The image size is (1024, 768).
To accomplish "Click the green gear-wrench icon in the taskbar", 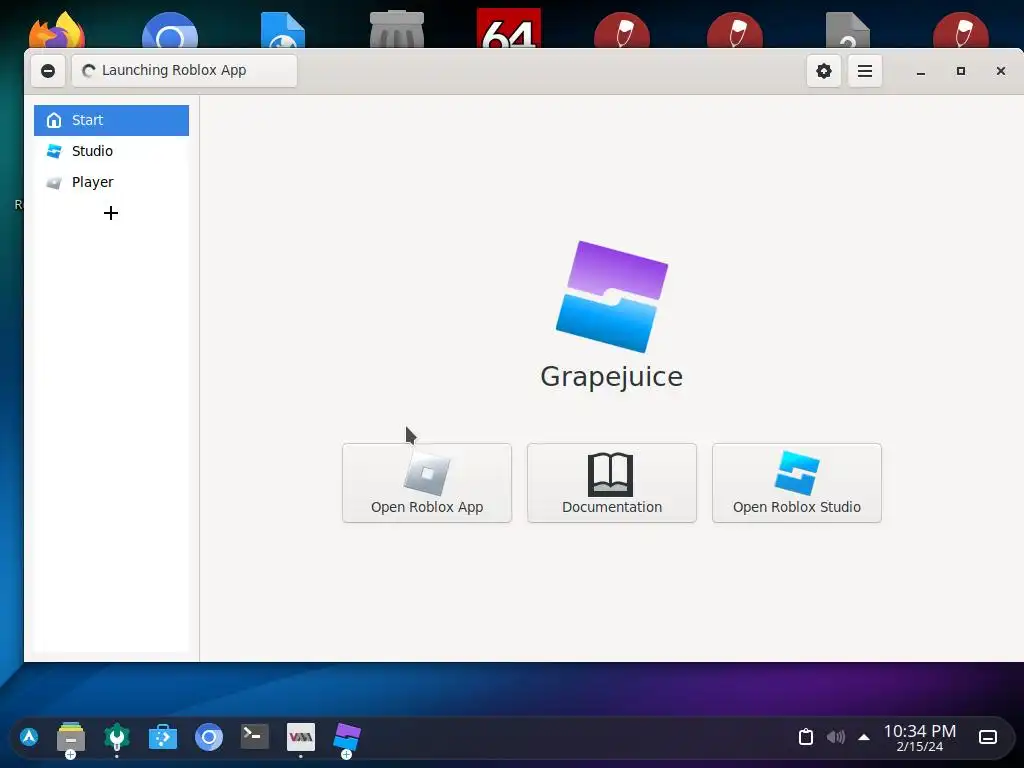I will pos(117,738).
